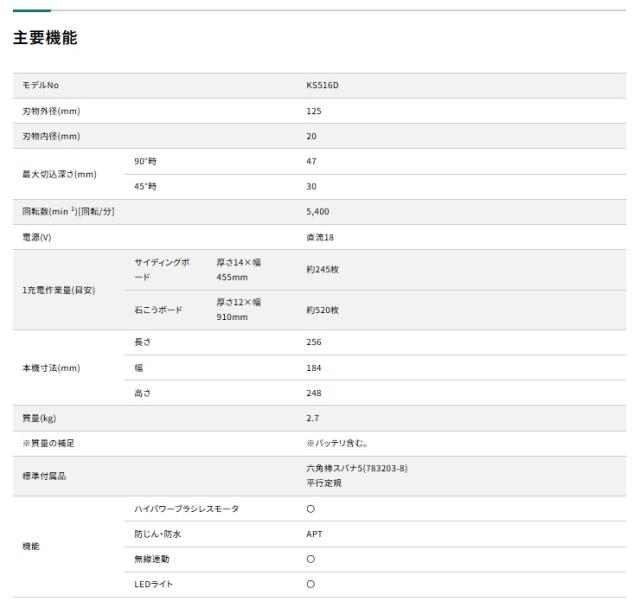640x608 pixels.
Task: Click the サイディングボード work amount 約245枚
Action: pos(322,269)
